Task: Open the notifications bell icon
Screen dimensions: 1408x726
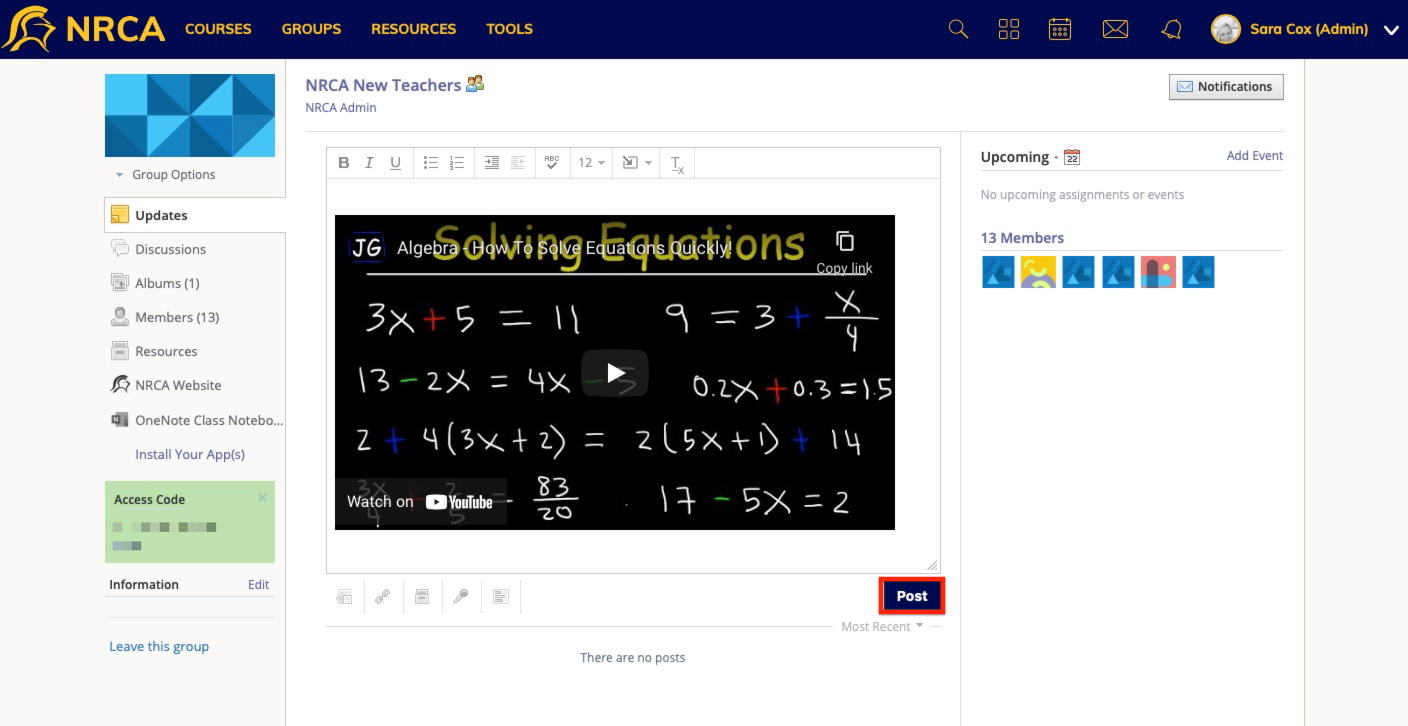Action: tap(1171, 29)
